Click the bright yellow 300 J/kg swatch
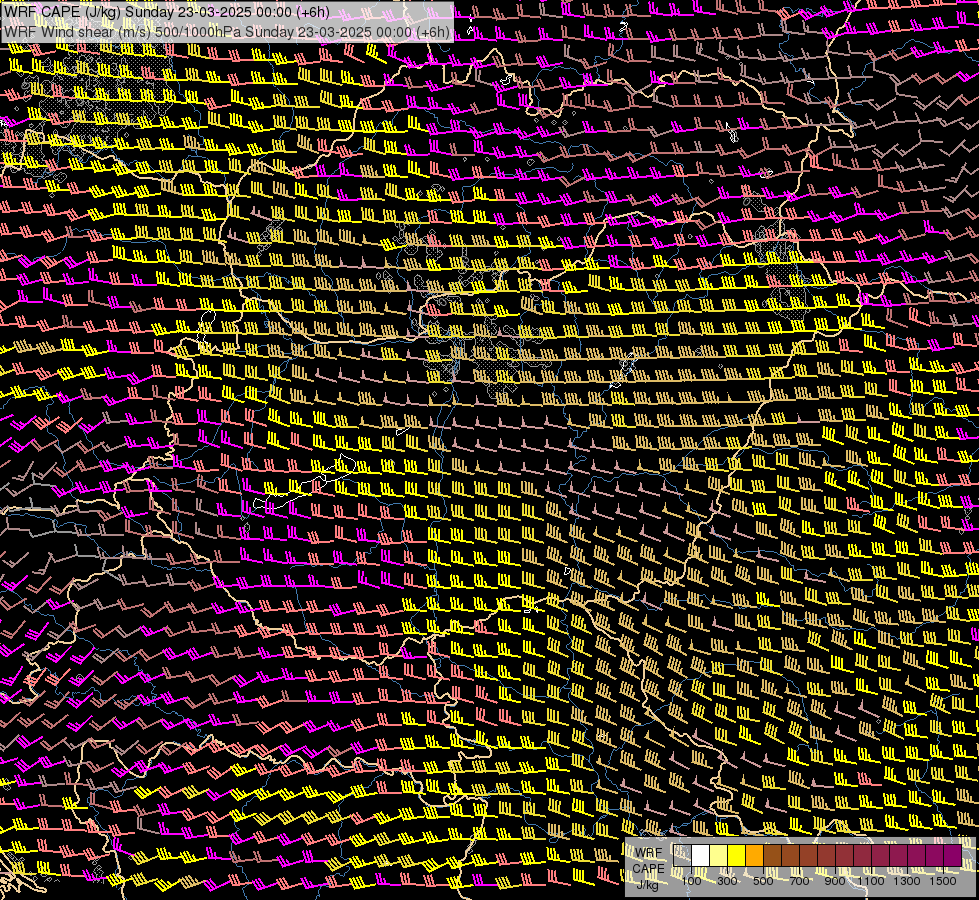The image size is (979, 900). click(737, 856)
